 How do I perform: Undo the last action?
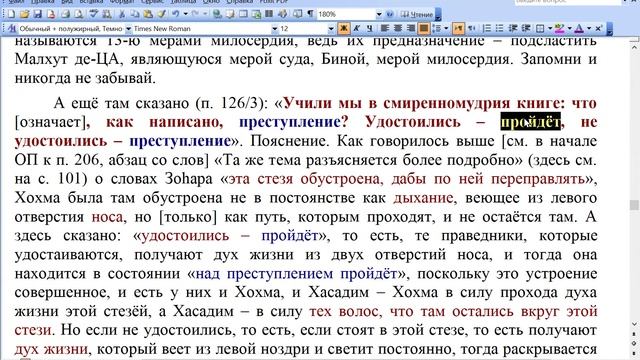(176, 14)
